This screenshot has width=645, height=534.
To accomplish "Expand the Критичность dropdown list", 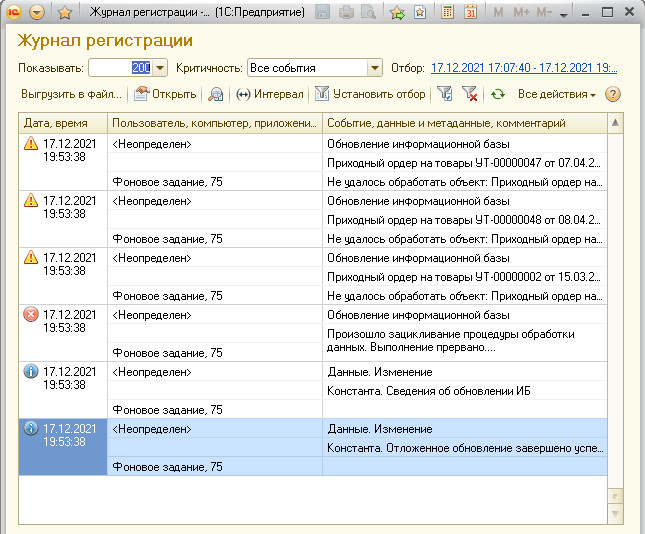I will pyautogui.click(x=375, y=68).
